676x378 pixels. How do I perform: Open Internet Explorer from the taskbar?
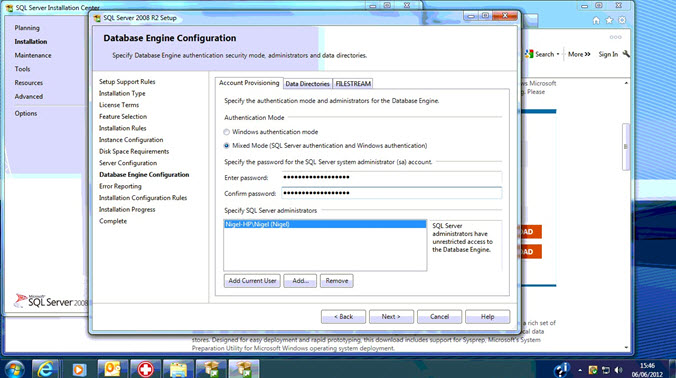[46, 369]
